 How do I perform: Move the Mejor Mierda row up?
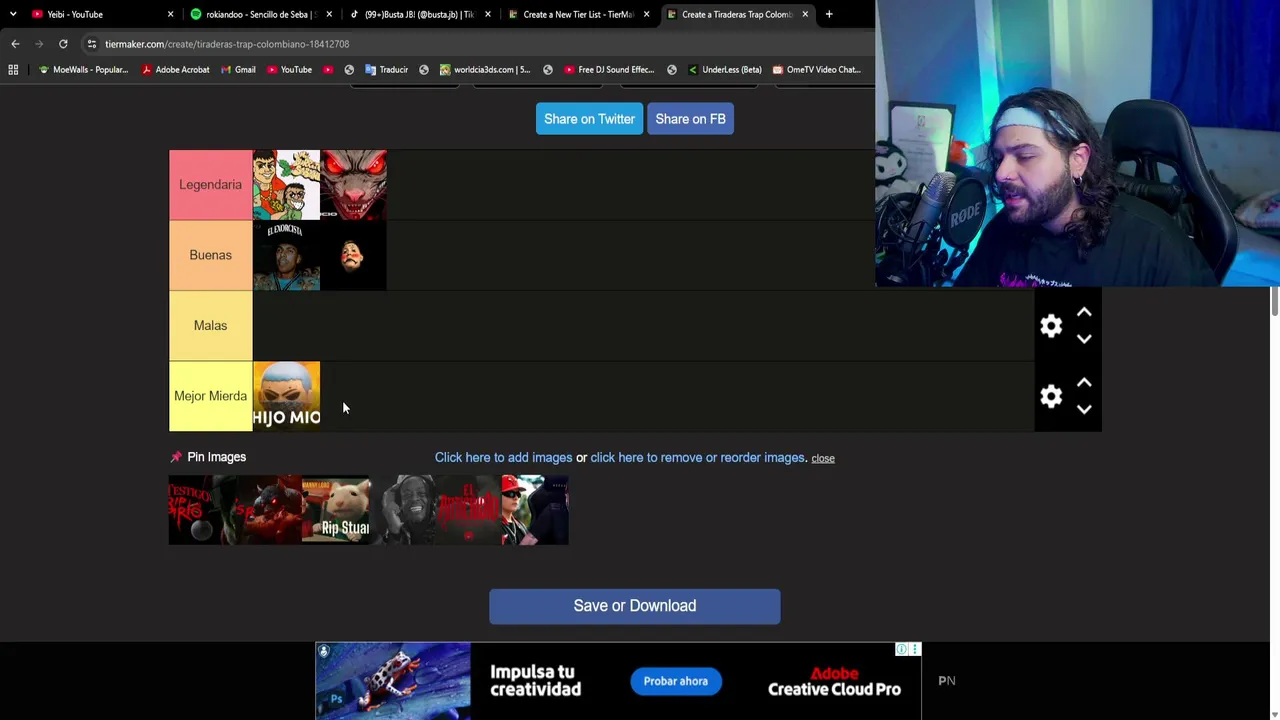click(1084, 383)
